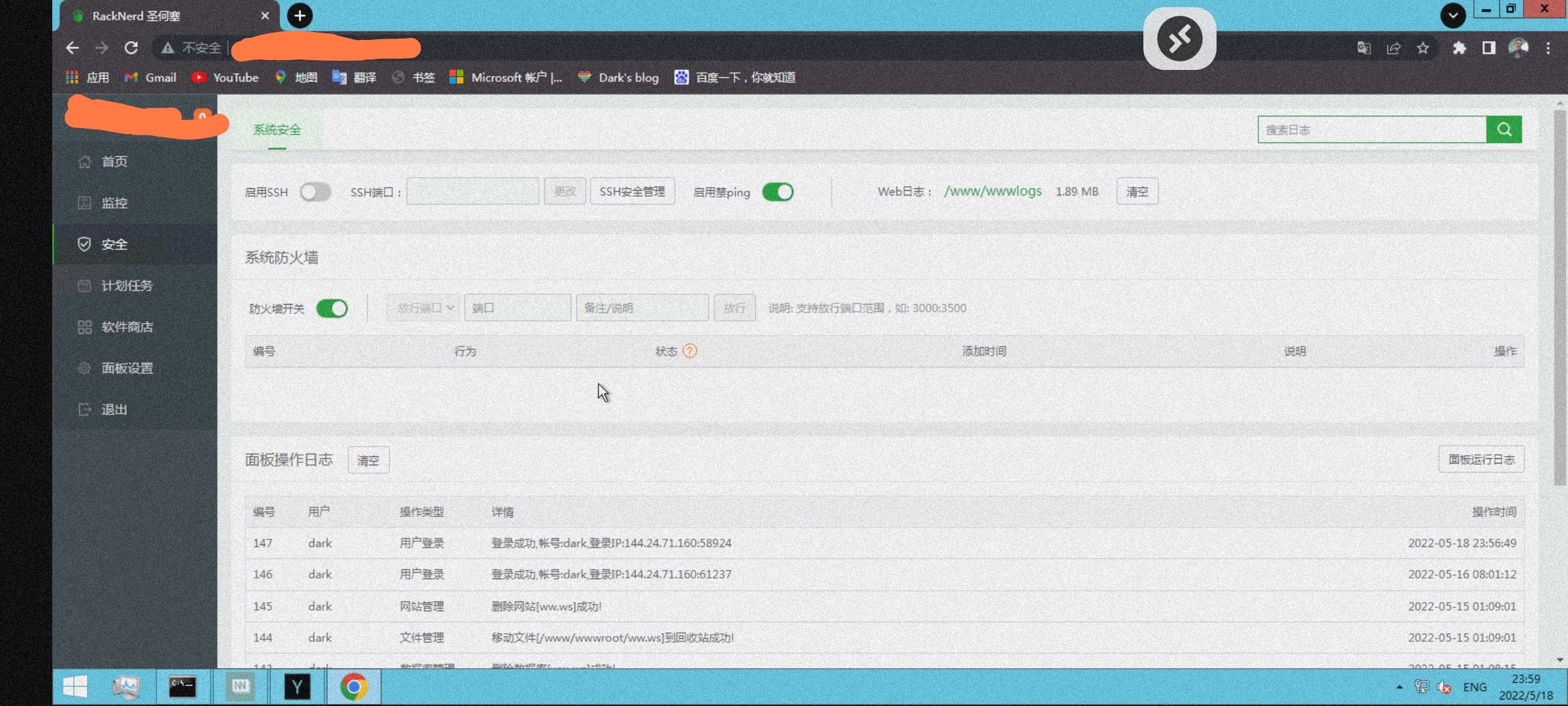The height and width of the screenshot is (706, 1568).
Task: Click 清空 next to the Web日志 size
Action: [x=1137, y=192]
